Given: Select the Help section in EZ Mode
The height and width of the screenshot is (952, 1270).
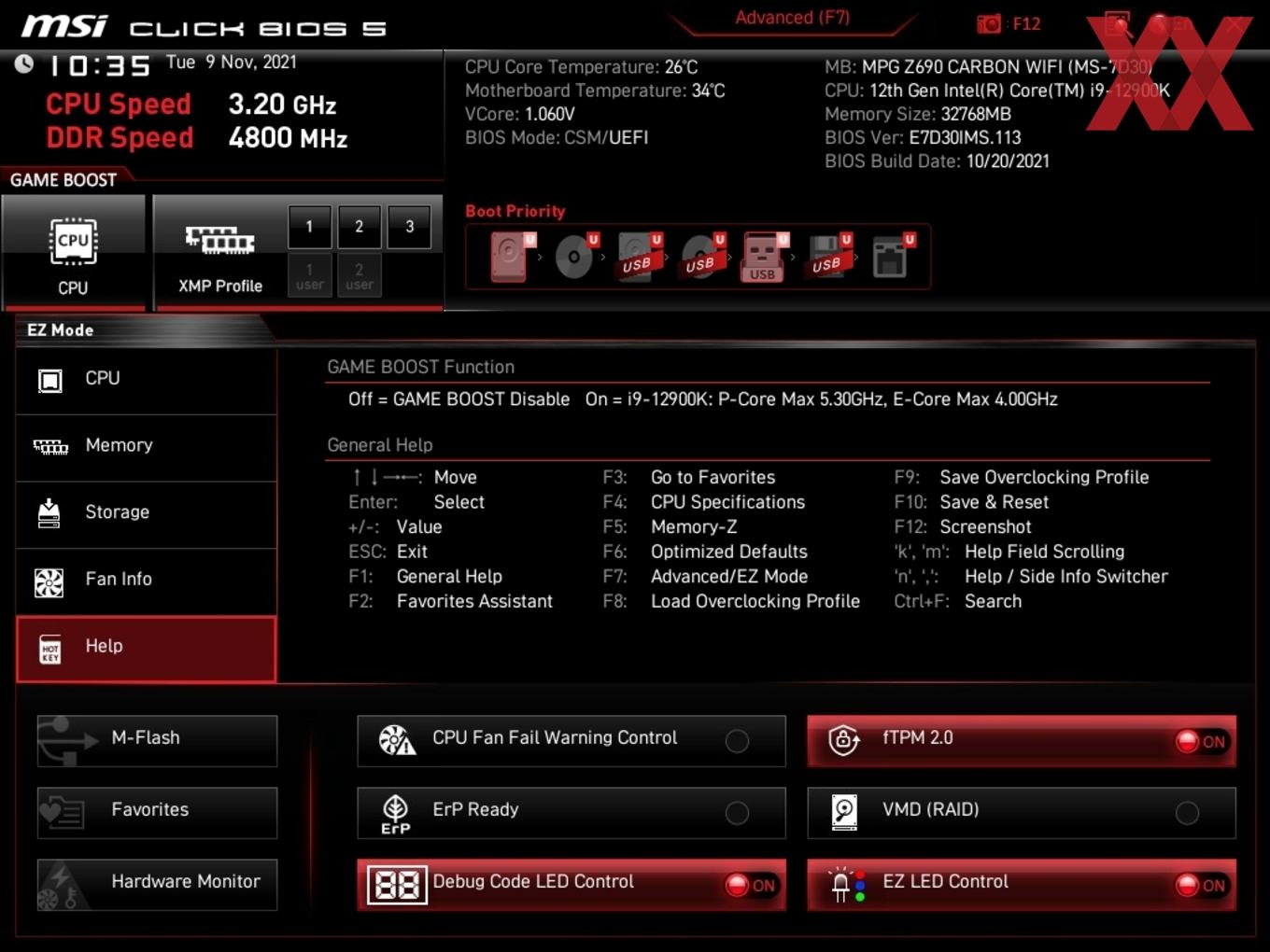Looking at the screenshot, I should (x=147, y=649).
